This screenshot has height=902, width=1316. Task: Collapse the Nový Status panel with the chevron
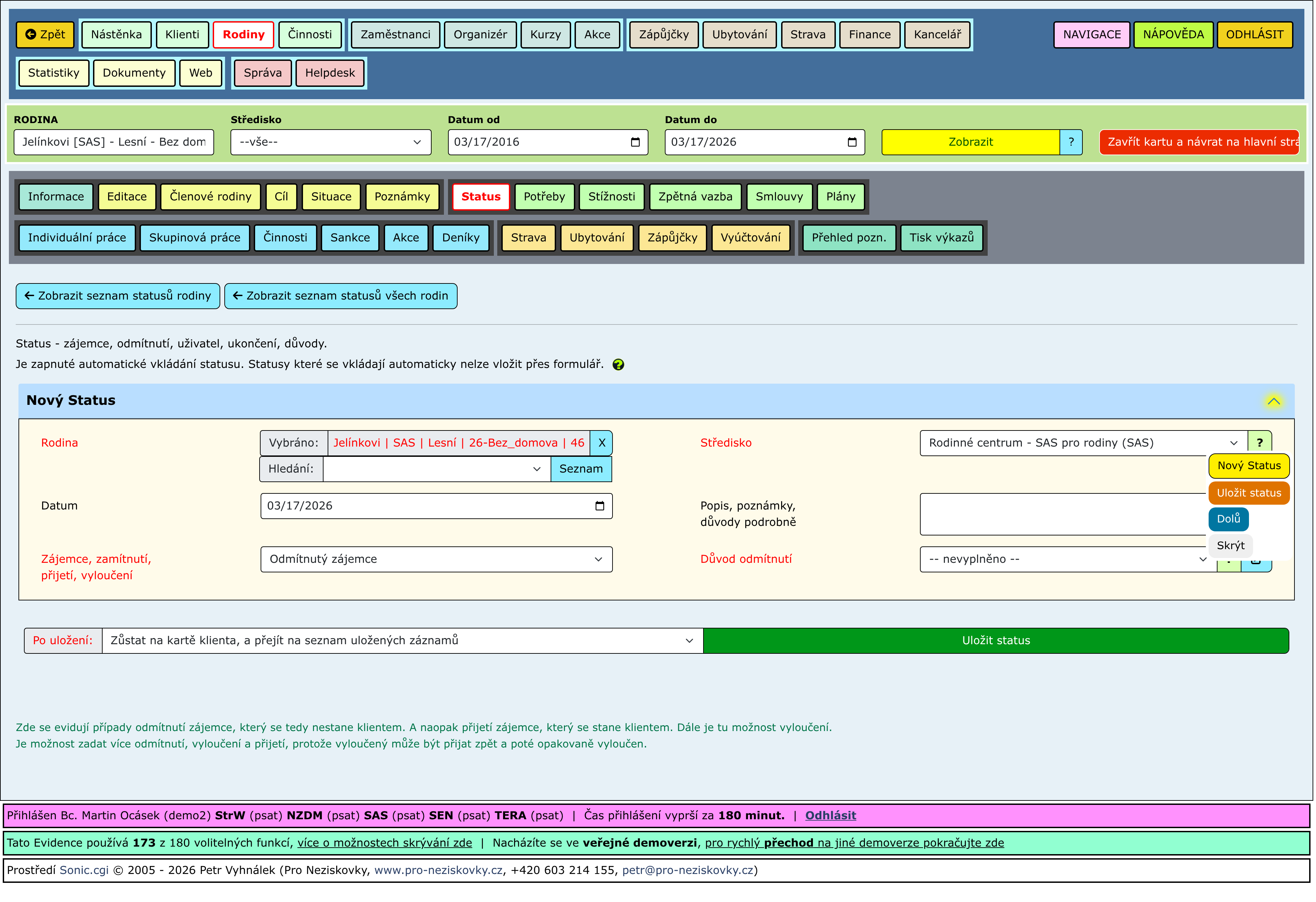click(1274, 401)
